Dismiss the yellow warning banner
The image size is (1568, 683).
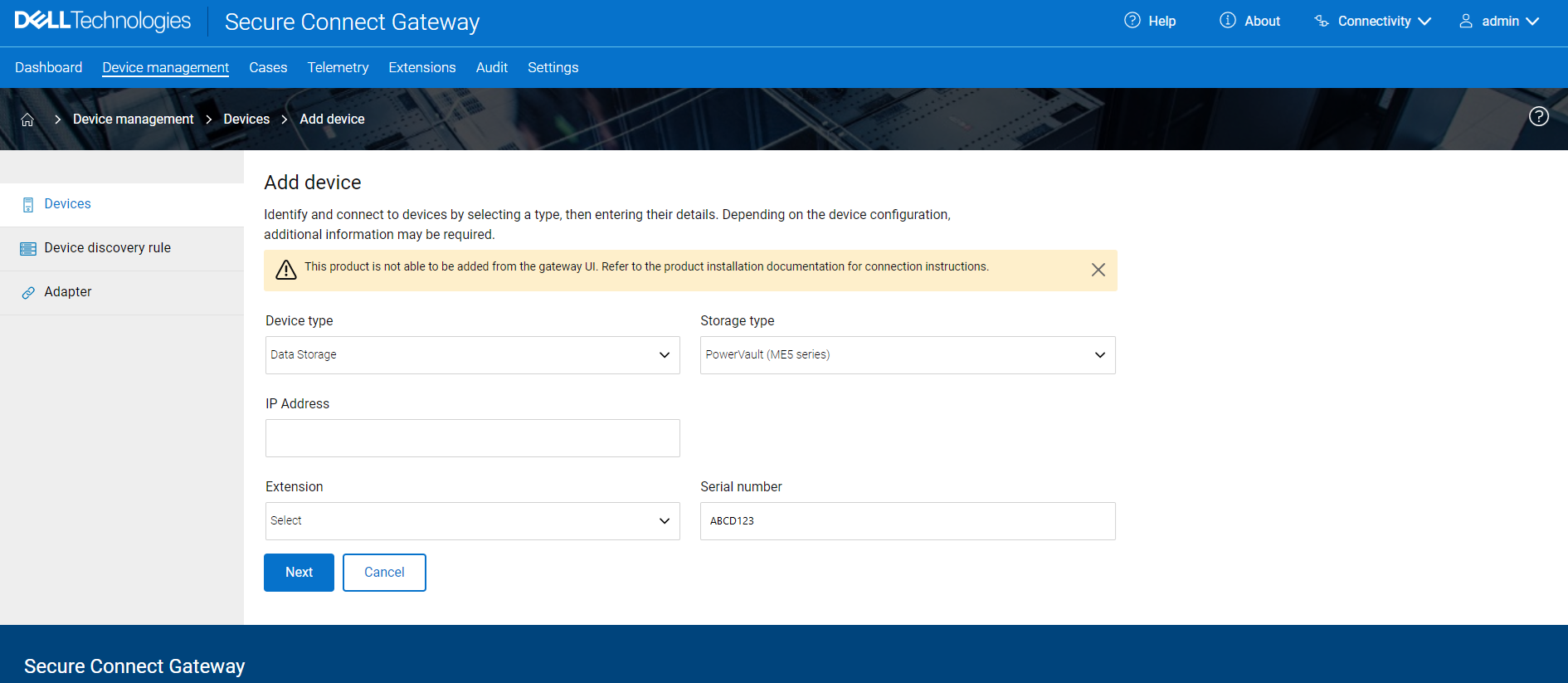click(1098, 270)
